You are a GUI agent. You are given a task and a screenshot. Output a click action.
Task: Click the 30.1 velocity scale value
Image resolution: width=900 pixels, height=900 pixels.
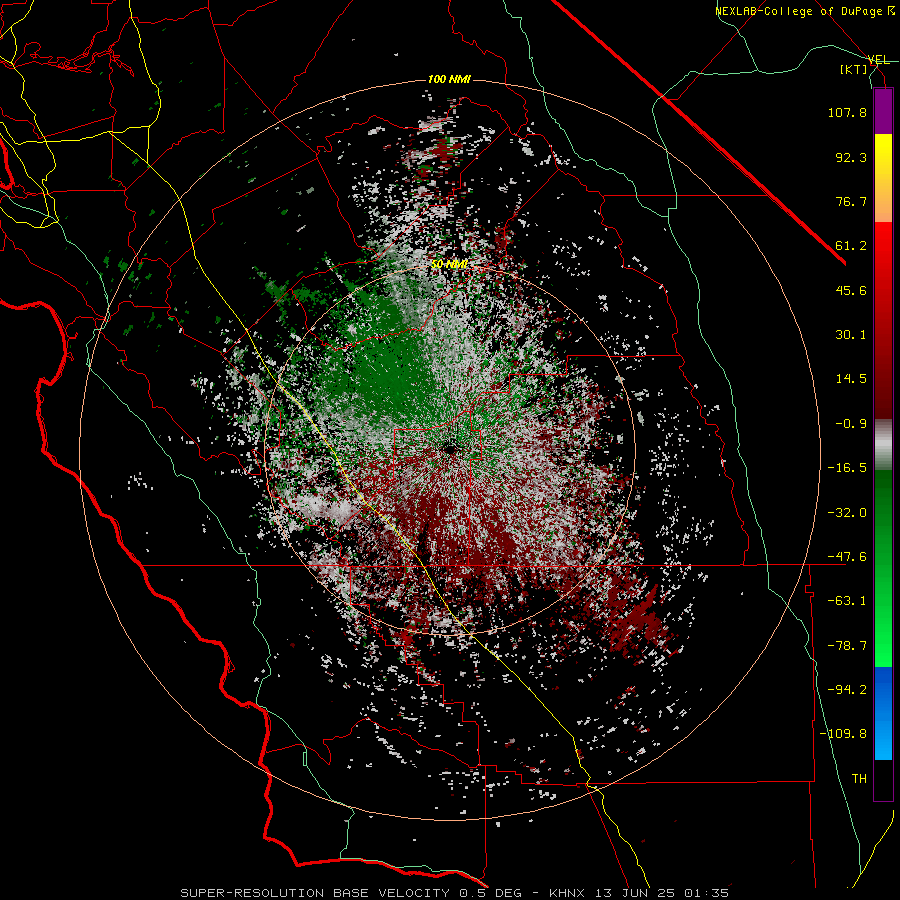pos(851,335)
